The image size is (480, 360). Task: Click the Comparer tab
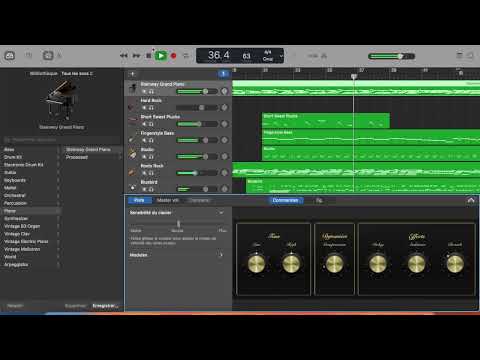(199, 200)
